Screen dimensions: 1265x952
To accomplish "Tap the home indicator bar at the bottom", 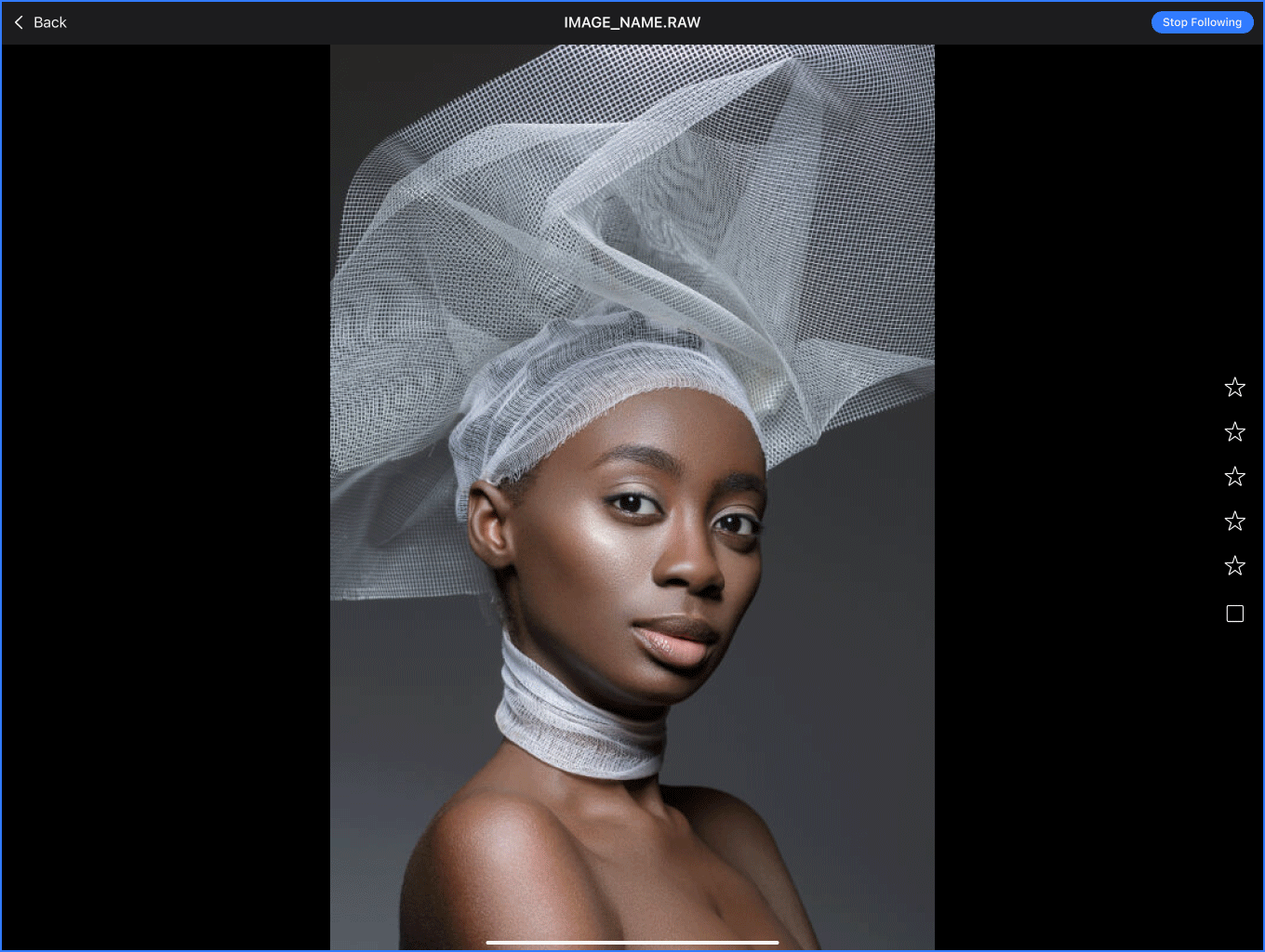I will click(x=632, y=943).
